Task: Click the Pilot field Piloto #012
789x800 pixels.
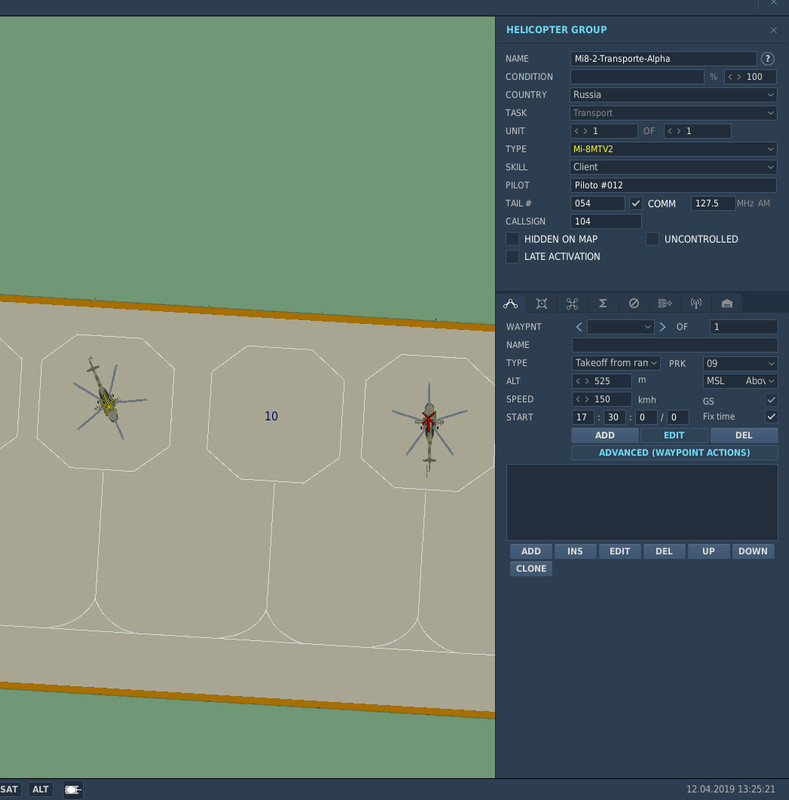Action: (x=673, y=185)
